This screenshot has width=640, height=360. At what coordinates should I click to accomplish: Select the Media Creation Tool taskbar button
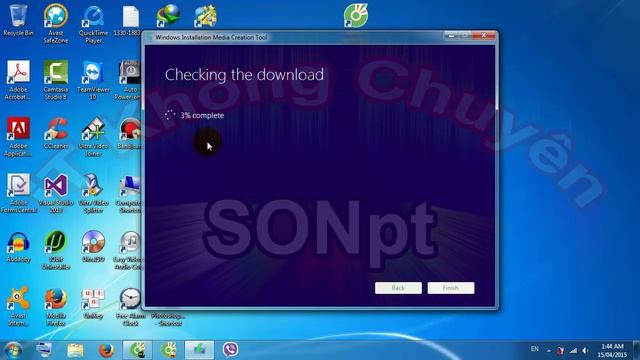(199, 350)
